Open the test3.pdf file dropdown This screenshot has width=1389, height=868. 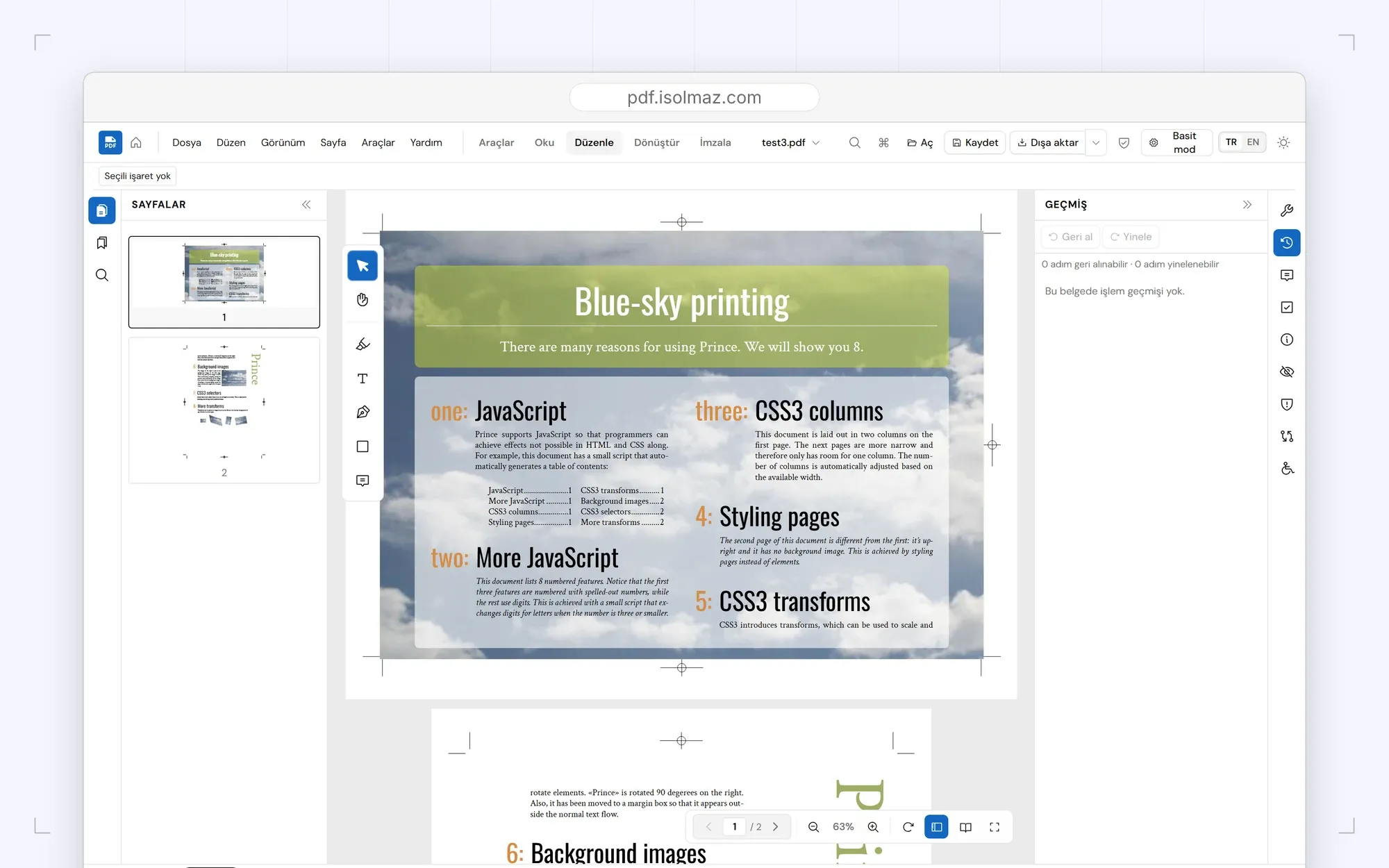pos(790,142)
